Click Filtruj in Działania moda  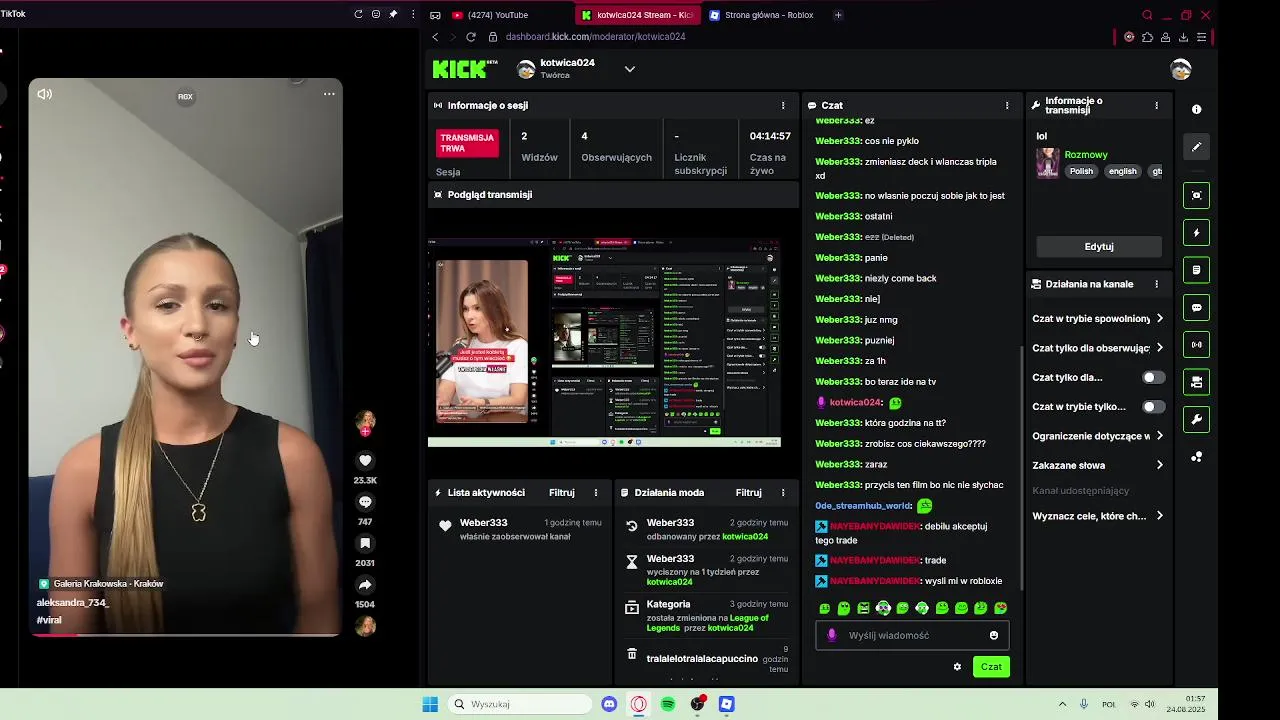(749, 492)
